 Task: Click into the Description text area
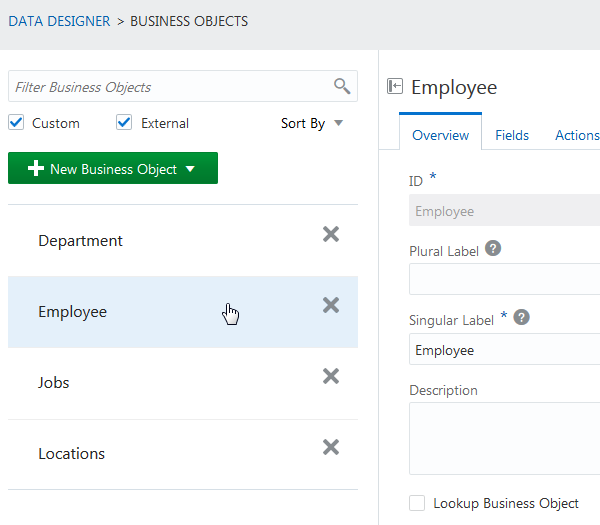pos(504,438)
